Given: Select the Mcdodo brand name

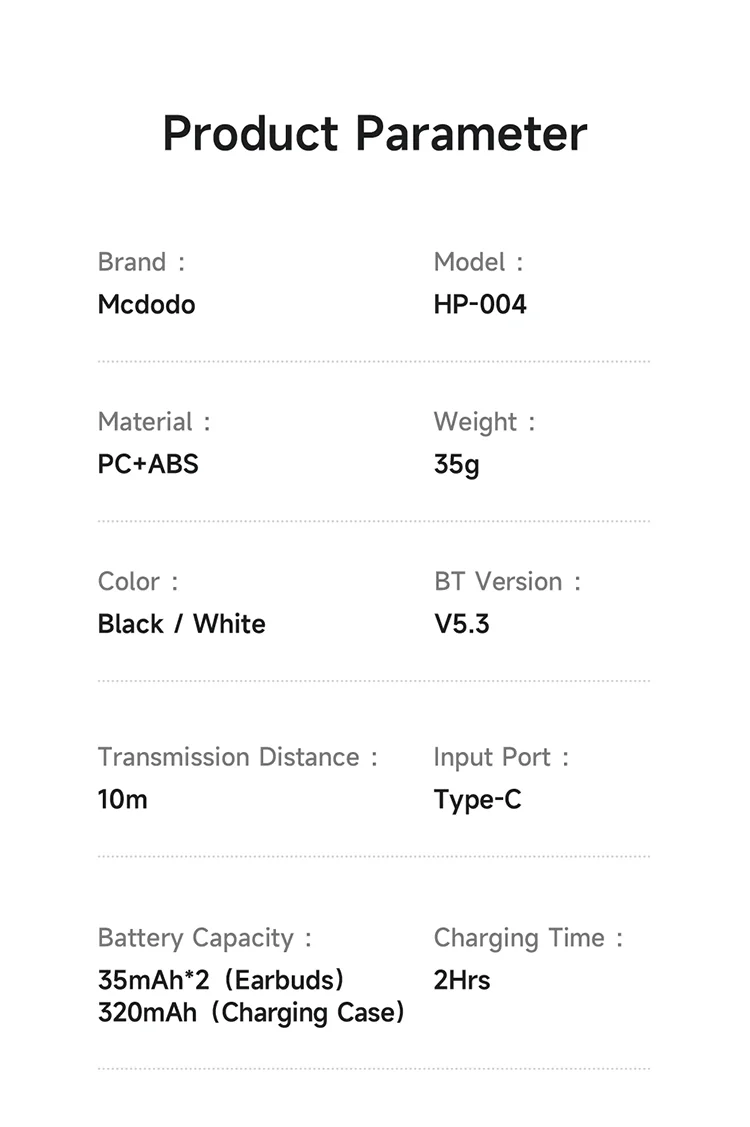Looking at the screenshot, I should click(x=146, y=304).
